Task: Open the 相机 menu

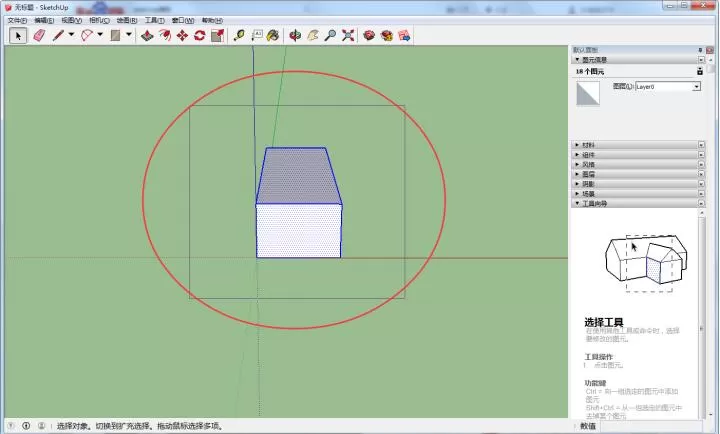Action: (99, 20)
